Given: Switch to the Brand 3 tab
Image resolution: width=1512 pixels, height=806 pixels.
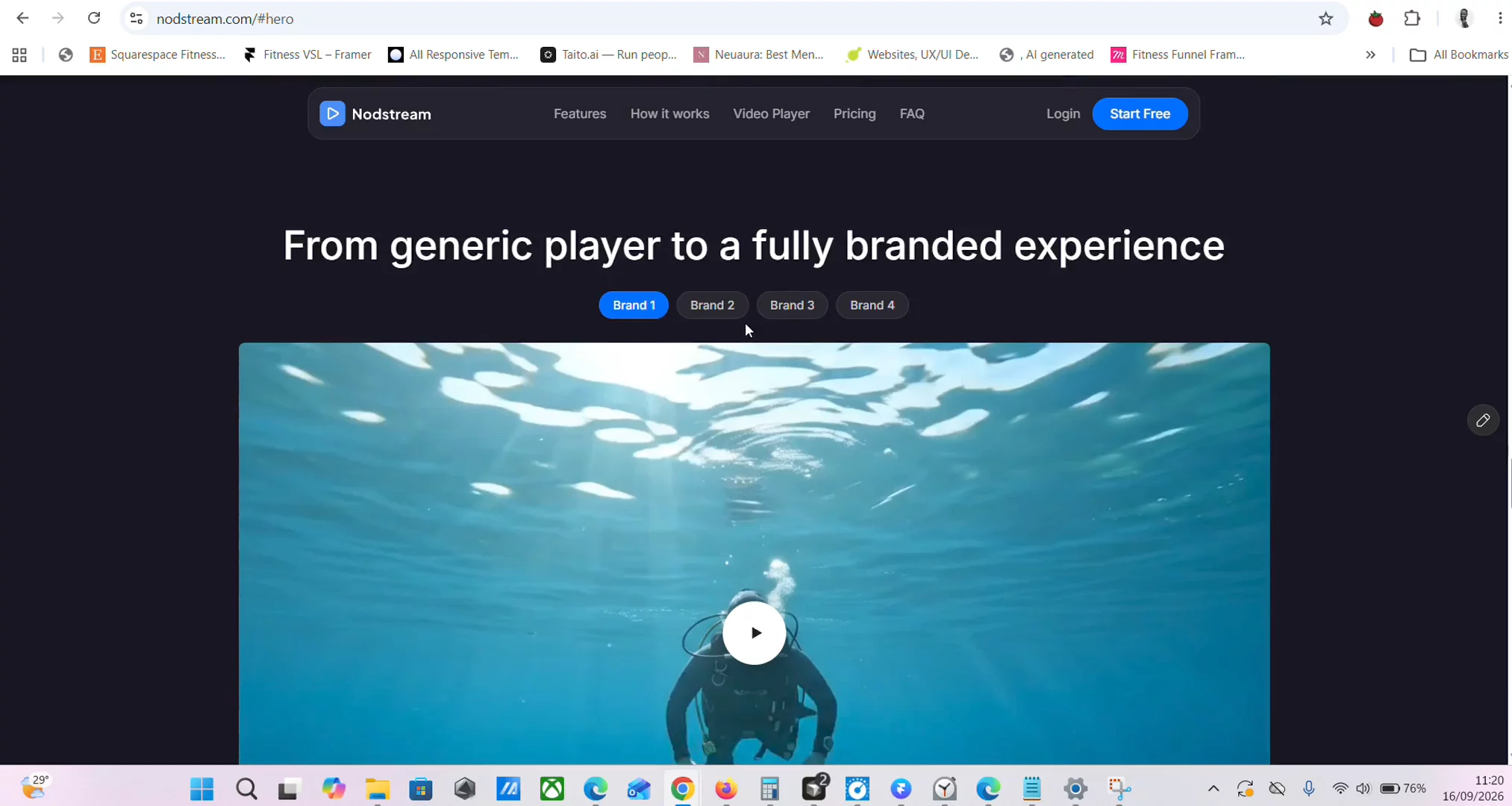Looking at the screenshot, I should tap(792, 304).
